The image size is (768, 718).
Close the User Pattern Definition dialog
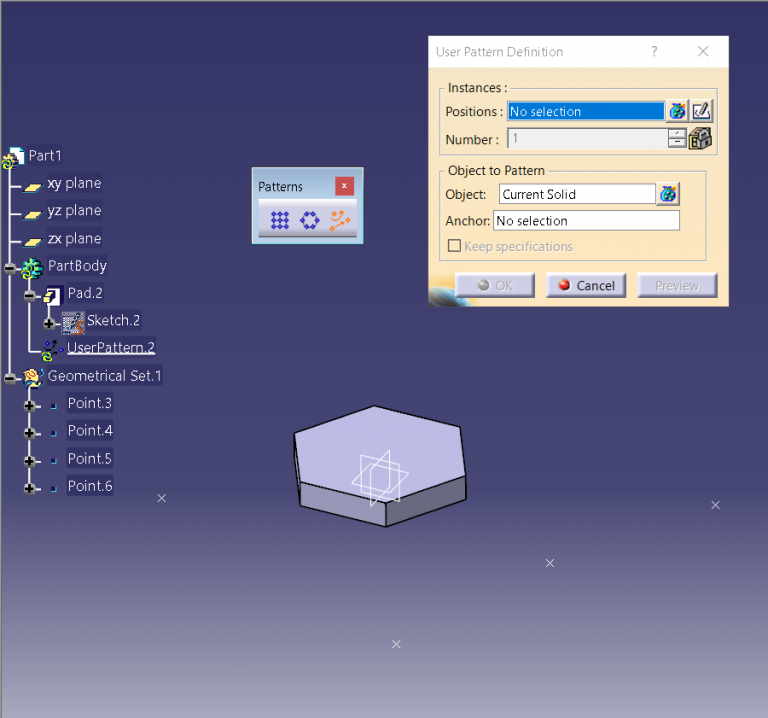pyautogui.click(x=703, y=51)
